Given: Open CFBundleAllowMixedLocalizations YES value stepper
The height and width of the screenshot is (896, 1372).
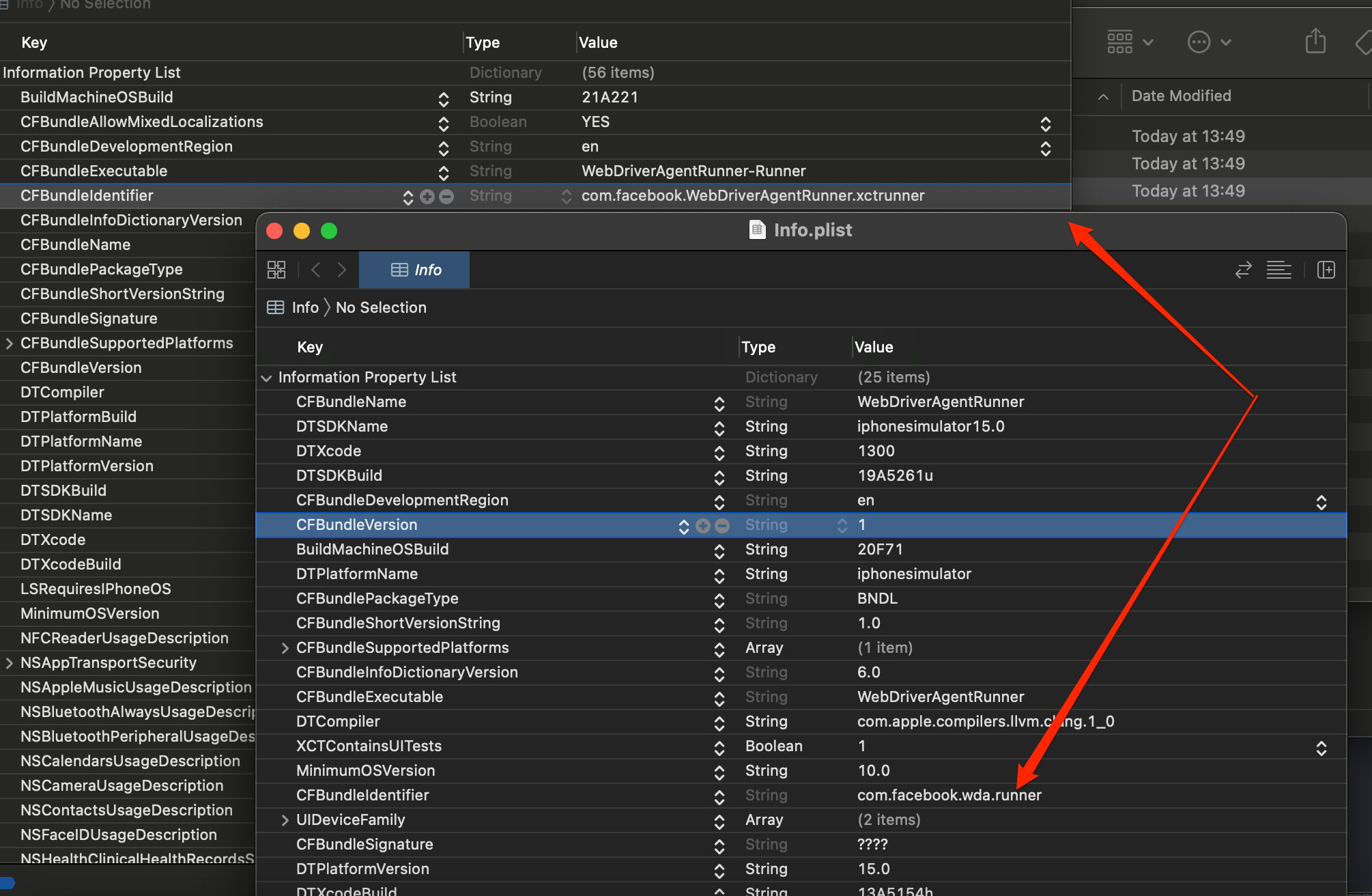Looking at the screenshot, I should (1045, 123).
